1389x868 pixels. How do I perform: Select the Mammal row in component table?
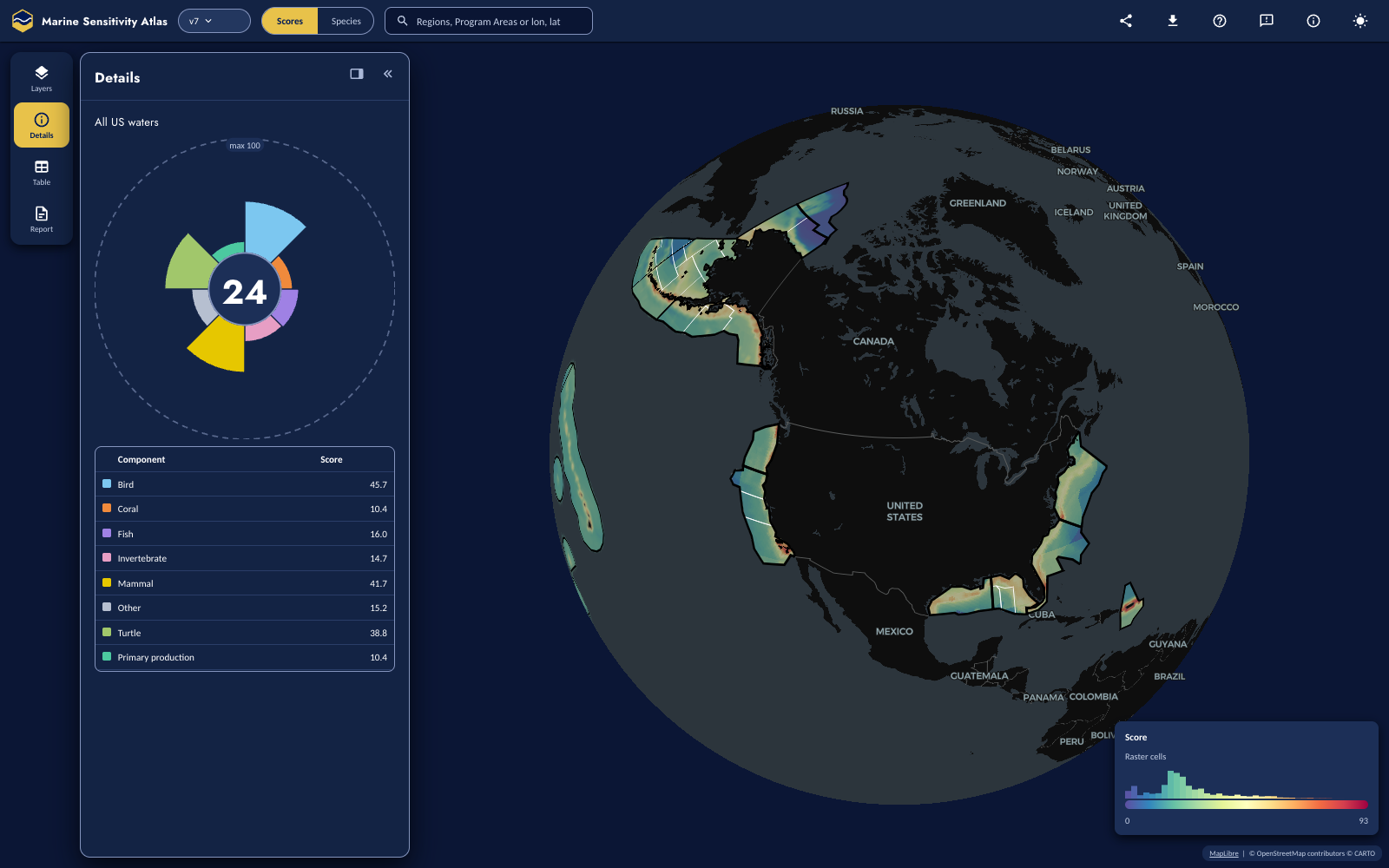[x=245, y=583]
